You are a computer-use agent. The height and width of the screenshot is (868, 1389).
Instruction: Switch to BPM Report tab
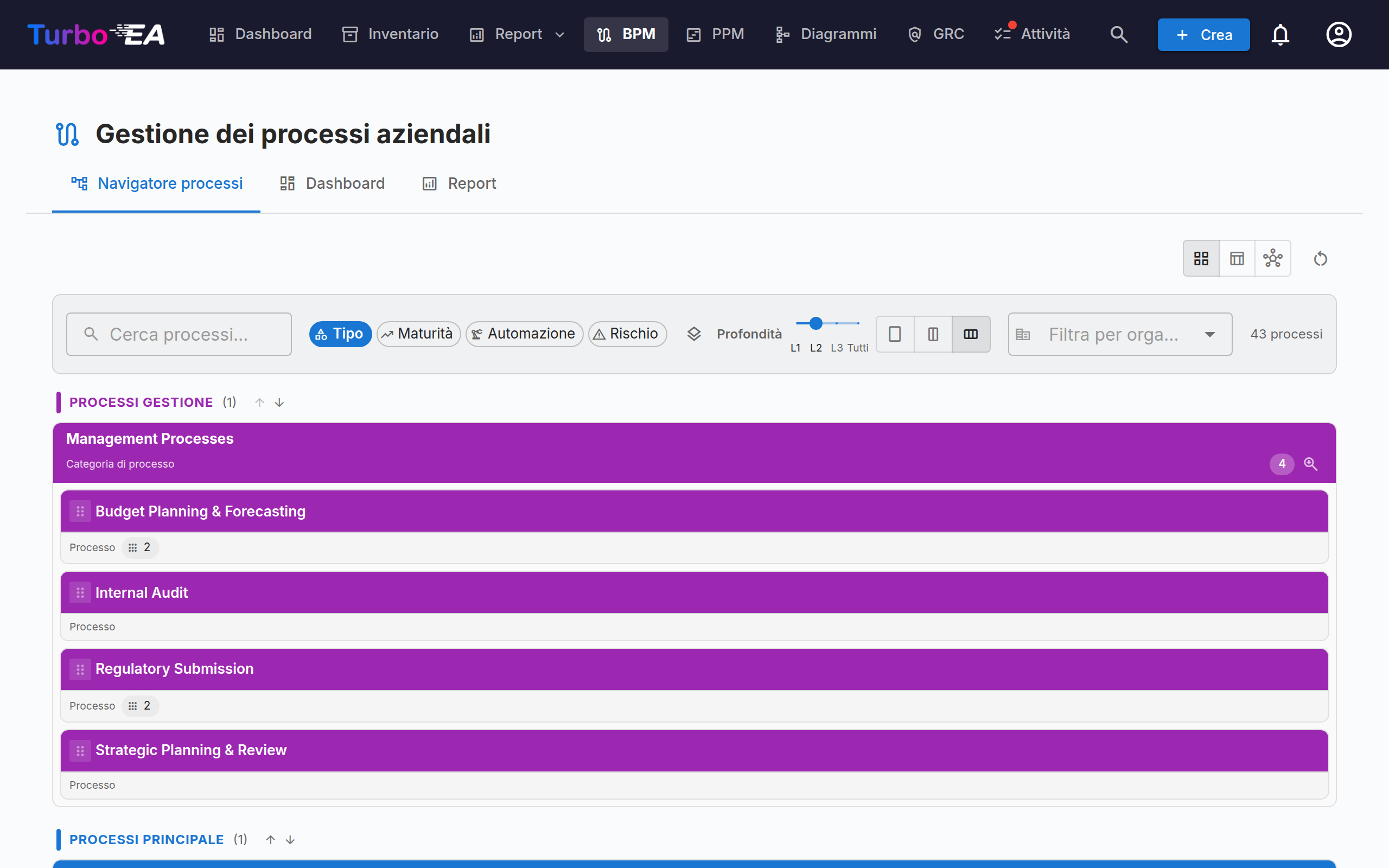click(459, 184)
